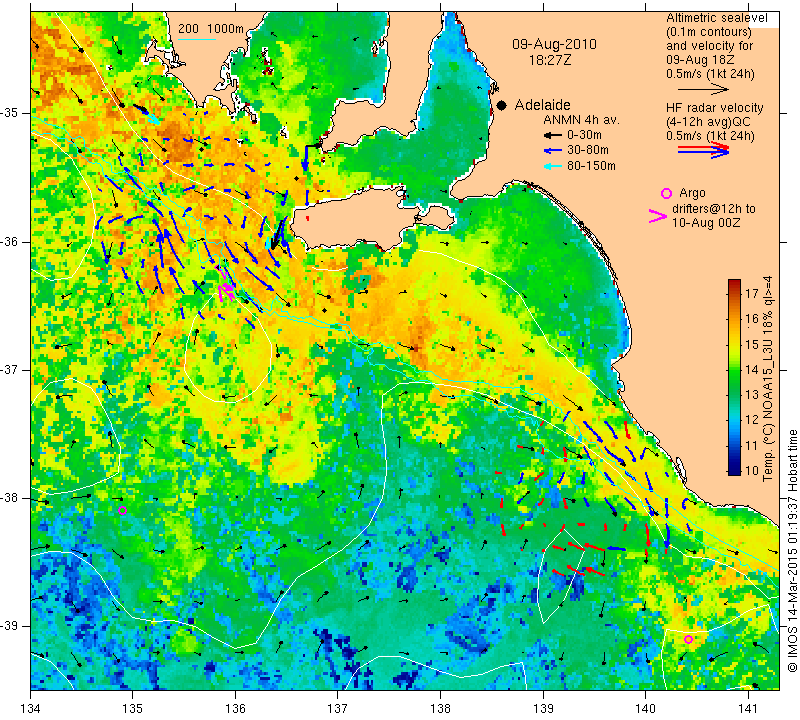Click the magenta drifter track near 136E
The width and height of the screenshot is (800, 720).
pyautogui.click(x=224, y=284)
